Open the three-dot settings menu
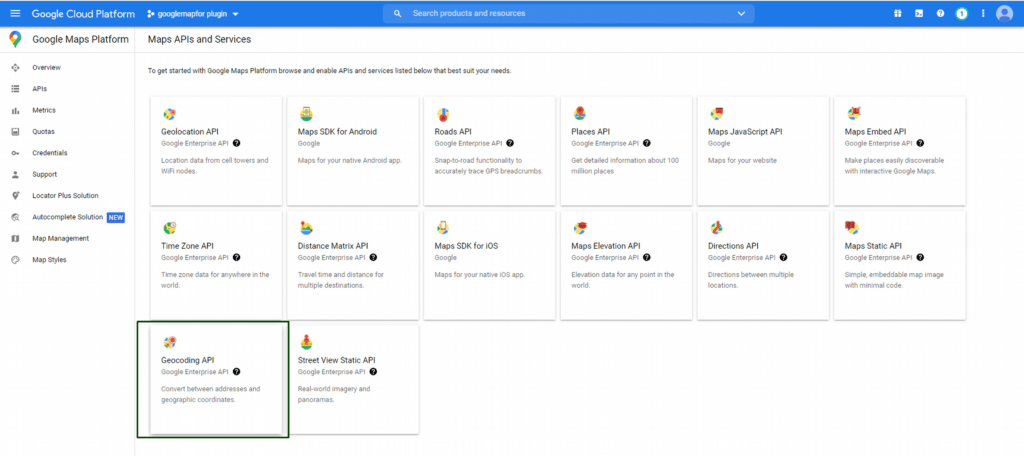This screenshot has width=1024, height=456. click(983, 14)
